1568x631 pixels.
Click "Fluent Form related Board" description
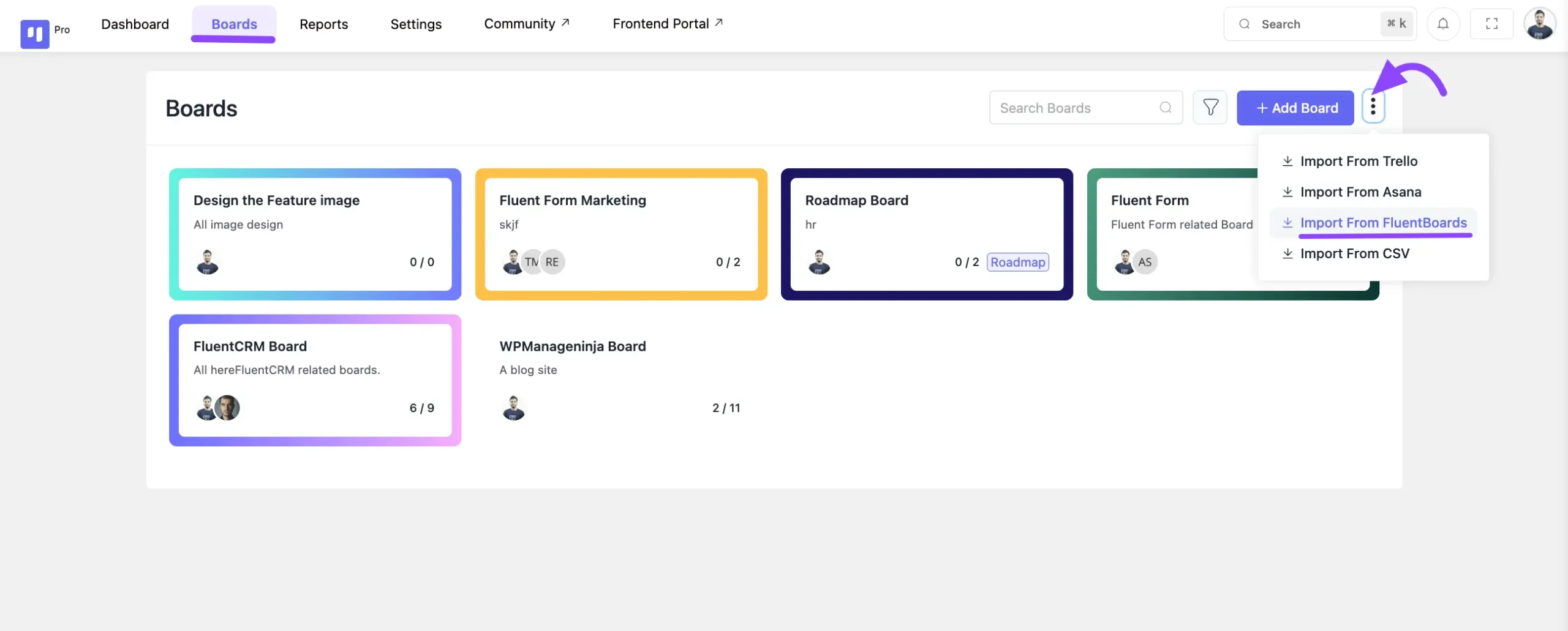coord(1182,224)
